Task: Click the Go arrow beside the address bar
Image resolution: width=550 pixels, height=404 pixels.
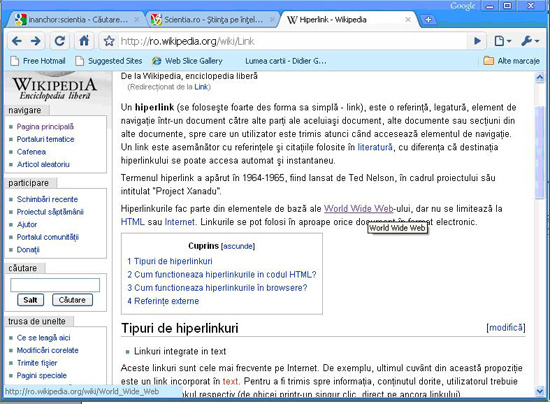Action: tap(477, 41)
